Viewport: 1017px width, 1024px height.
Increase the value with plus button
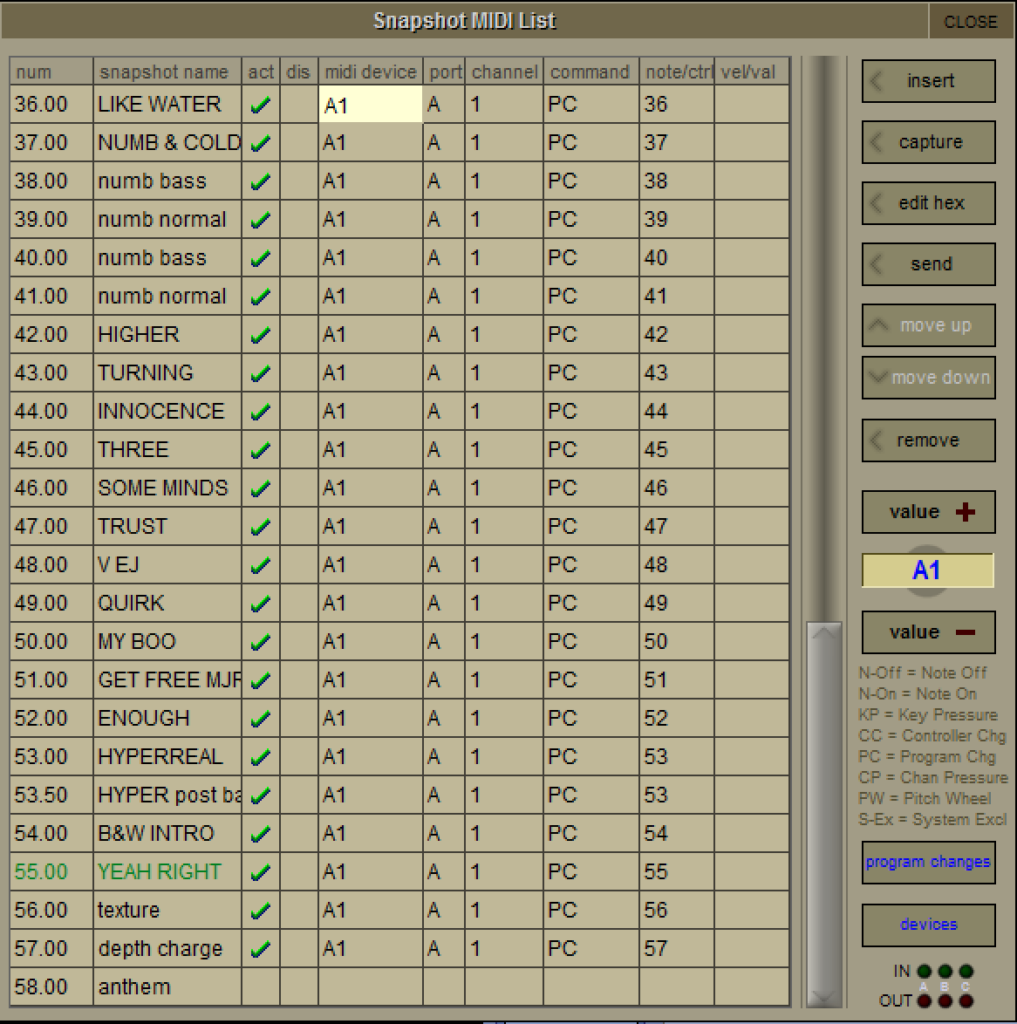pos(928,512)
